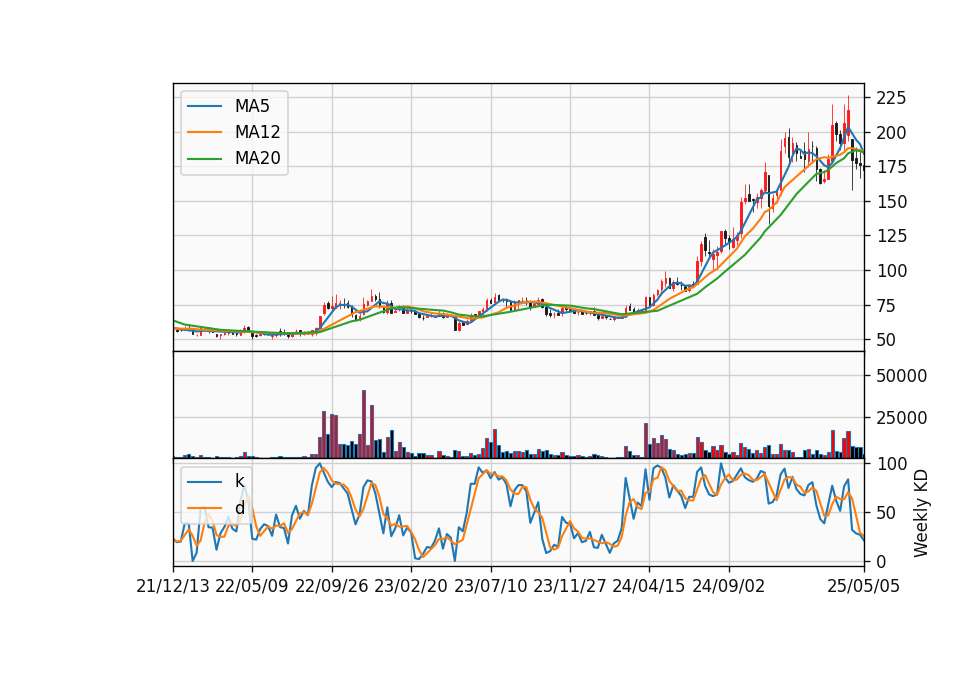
Task: Click the k legend label in KD panel
Action: 239,481
